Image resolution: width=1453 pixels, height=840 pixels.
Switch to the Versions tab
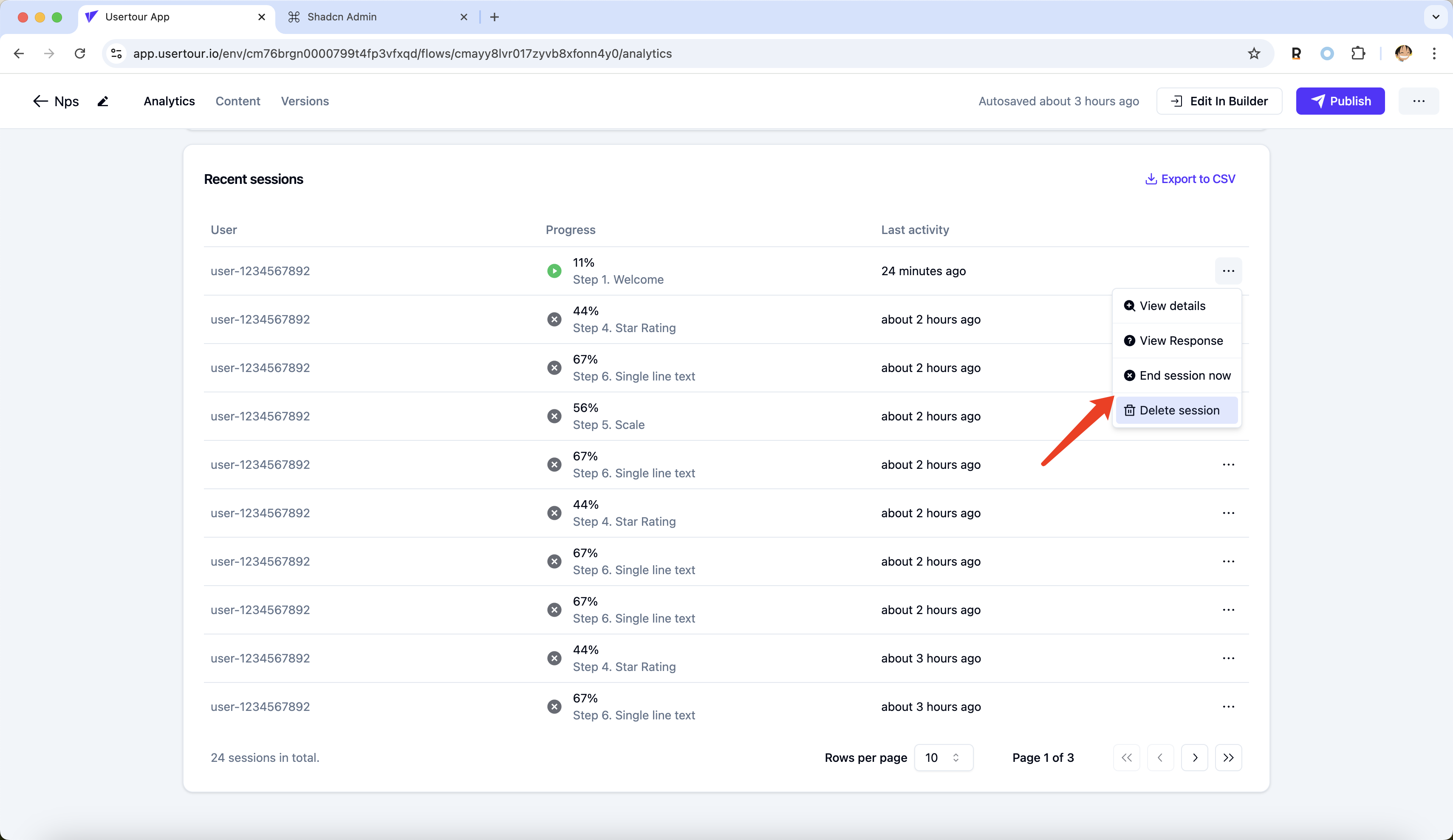(x=305, y=101)
